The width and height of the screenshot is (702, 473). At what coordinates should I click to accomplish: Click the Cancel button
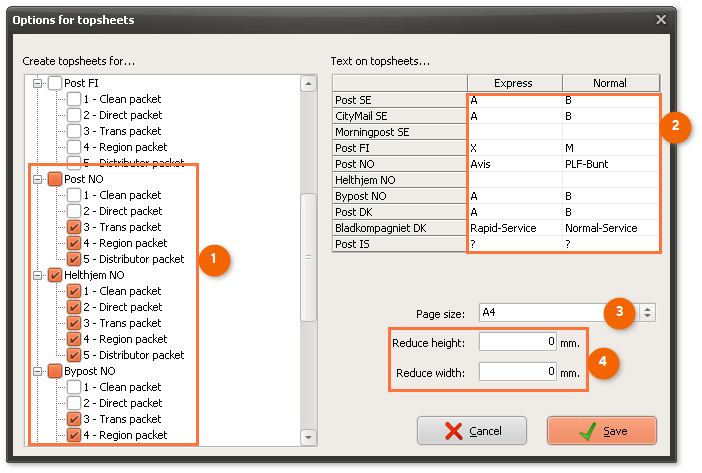[x=471, y=431]
